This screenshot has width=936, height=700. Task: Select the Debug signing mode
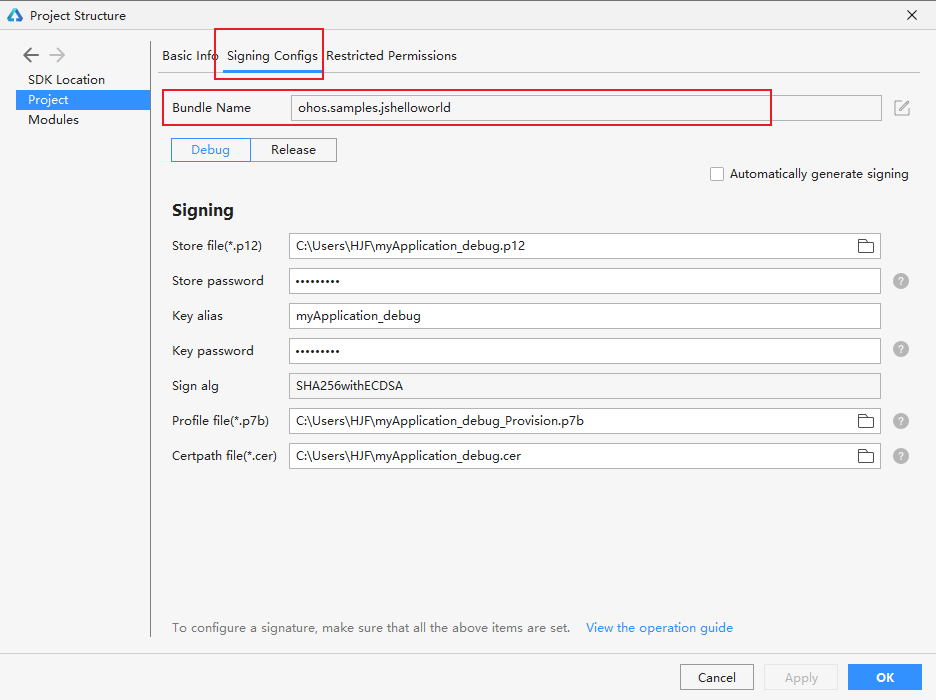[211, 150]
